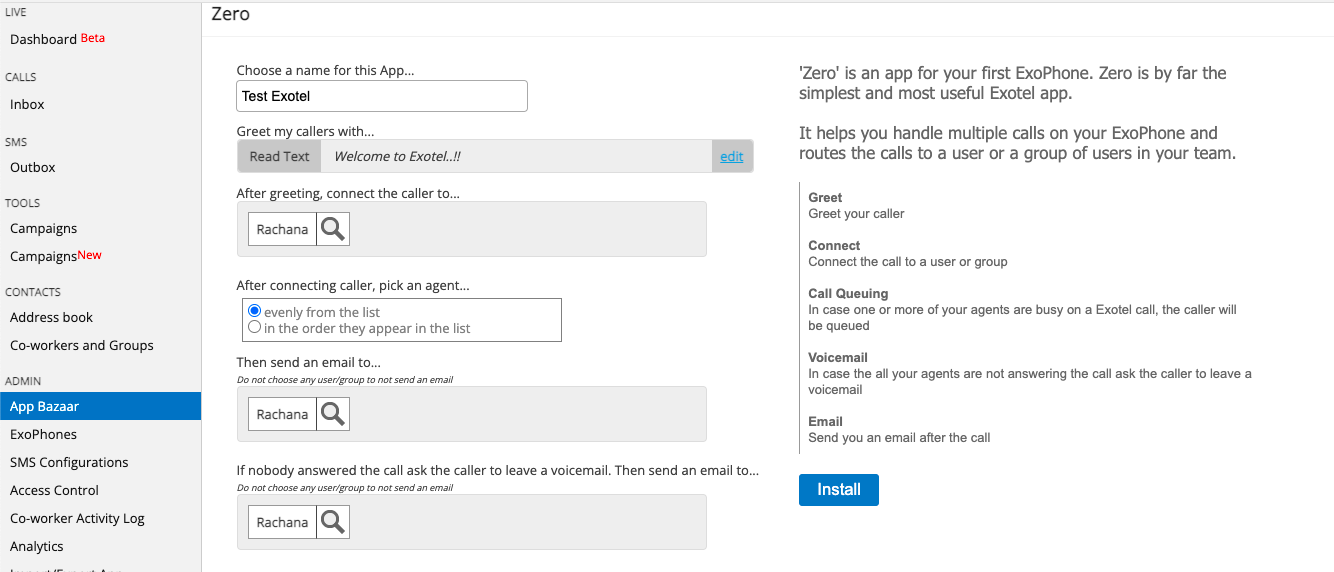Click Rachana tag under 'Then send an email'
This screenshot has width=1334, height=572.
tap(282, 414)
